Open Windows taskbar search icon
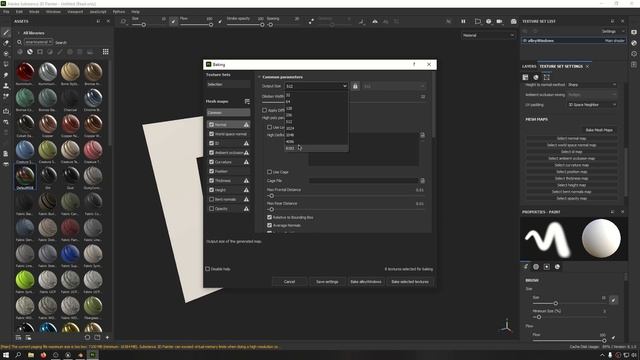 point(18,355)
